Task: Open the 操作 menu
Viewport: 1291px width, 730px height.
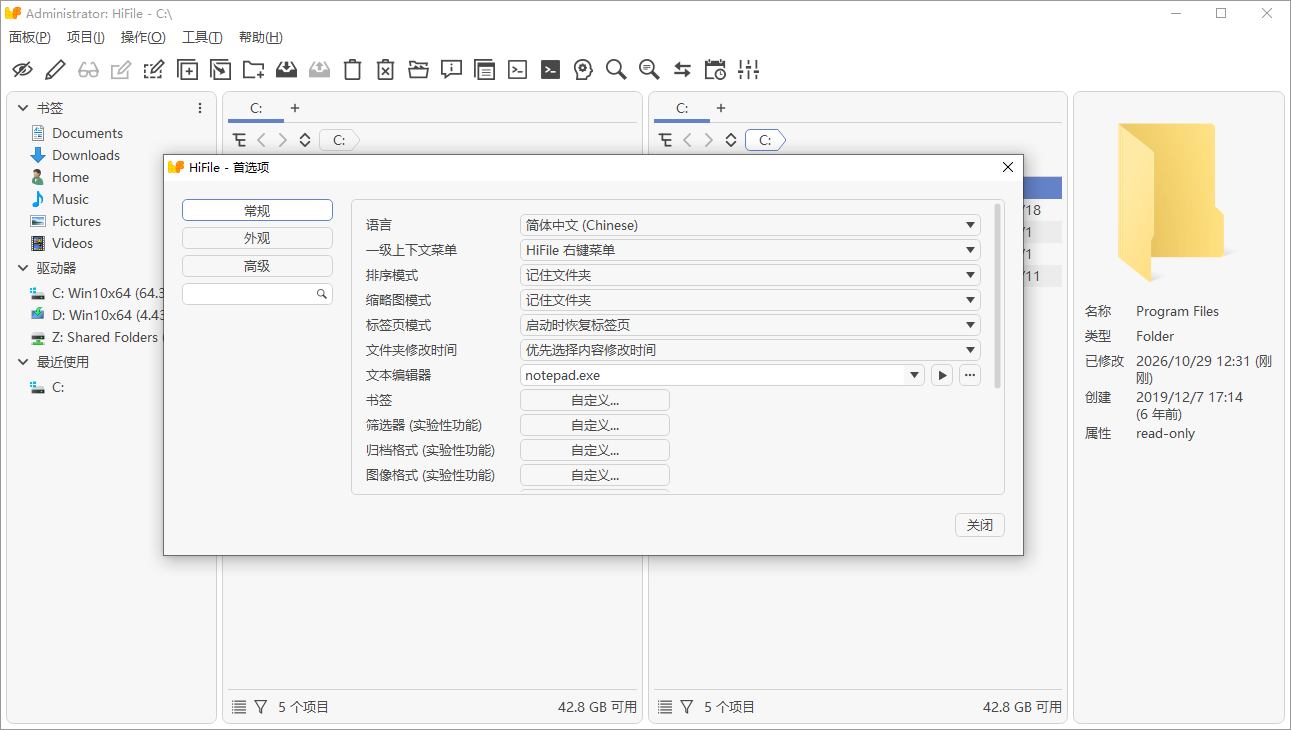Action: pyautogui.click(x=143, y=37)
